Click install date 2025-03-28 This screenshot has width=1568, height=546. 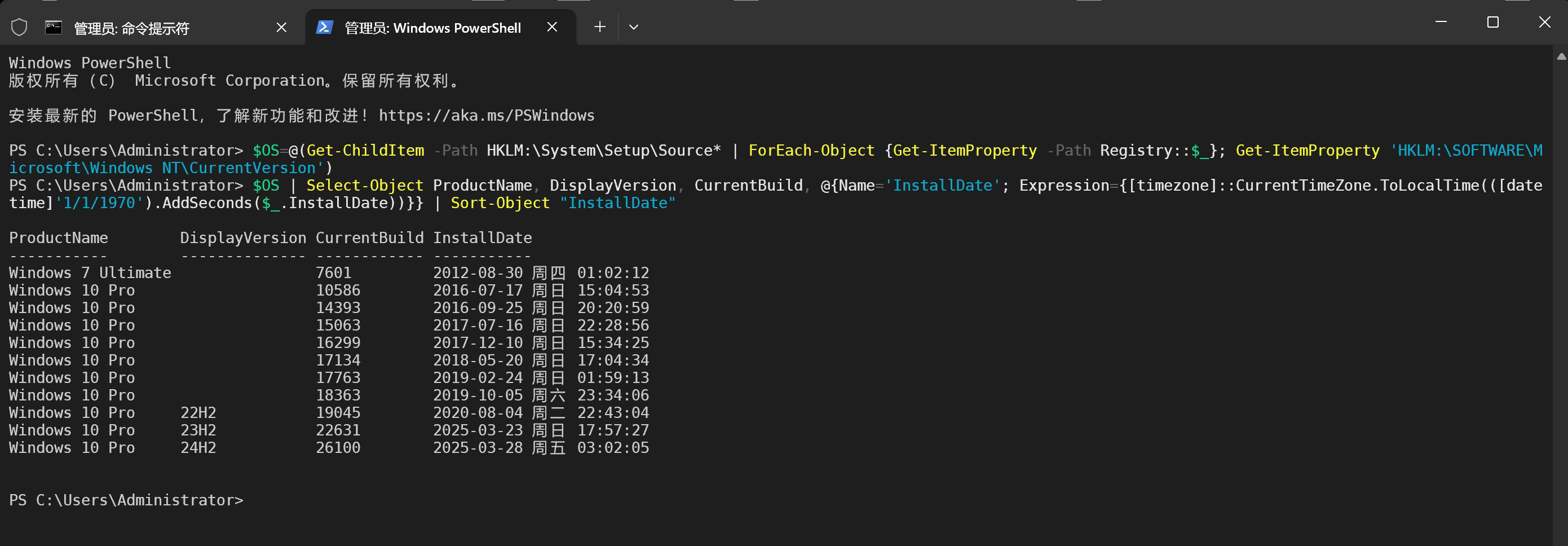tap(478, 448)
